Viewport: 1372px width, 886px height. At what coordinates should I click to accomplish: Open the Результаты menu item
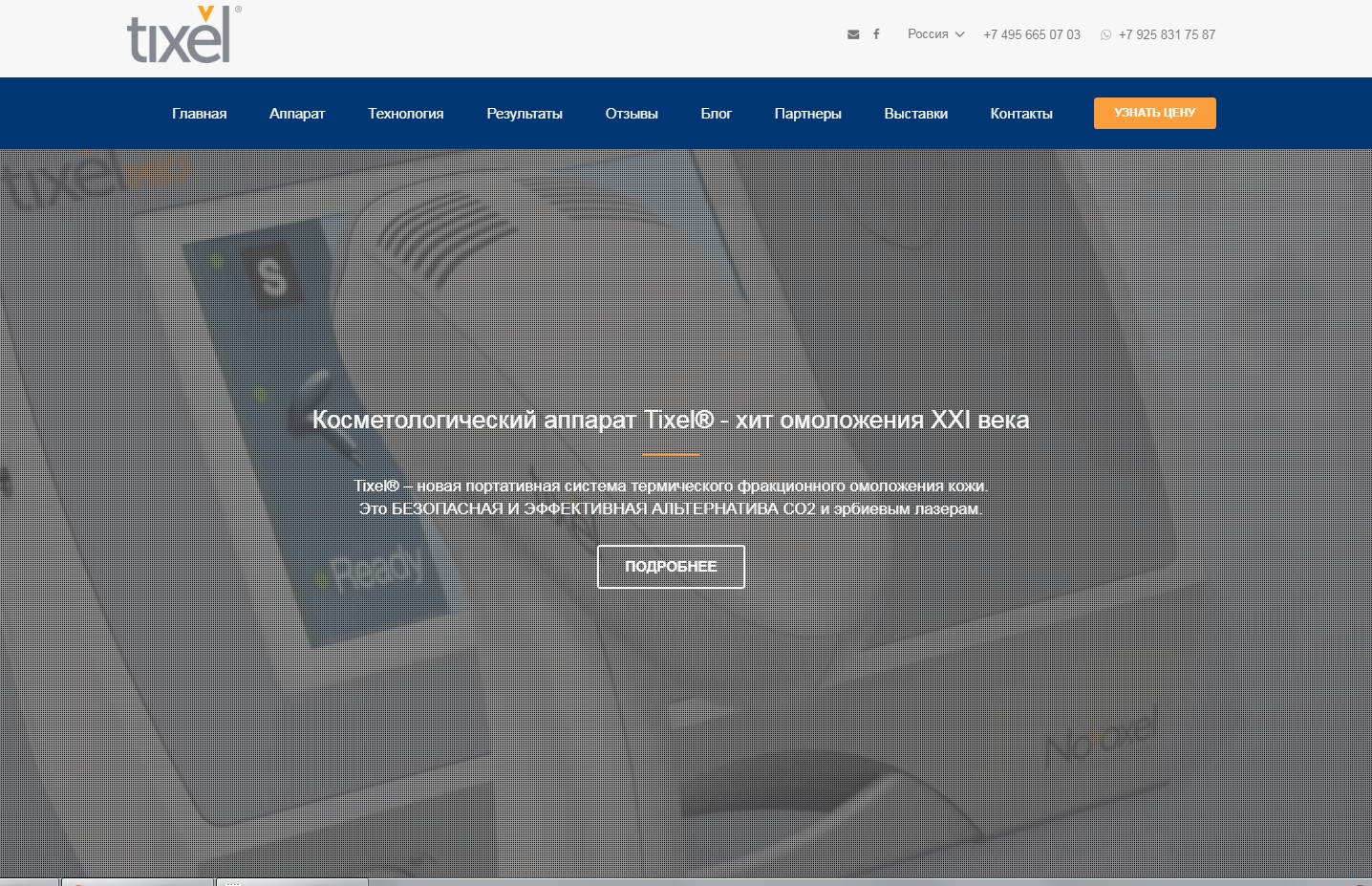(x=525, y=114)
